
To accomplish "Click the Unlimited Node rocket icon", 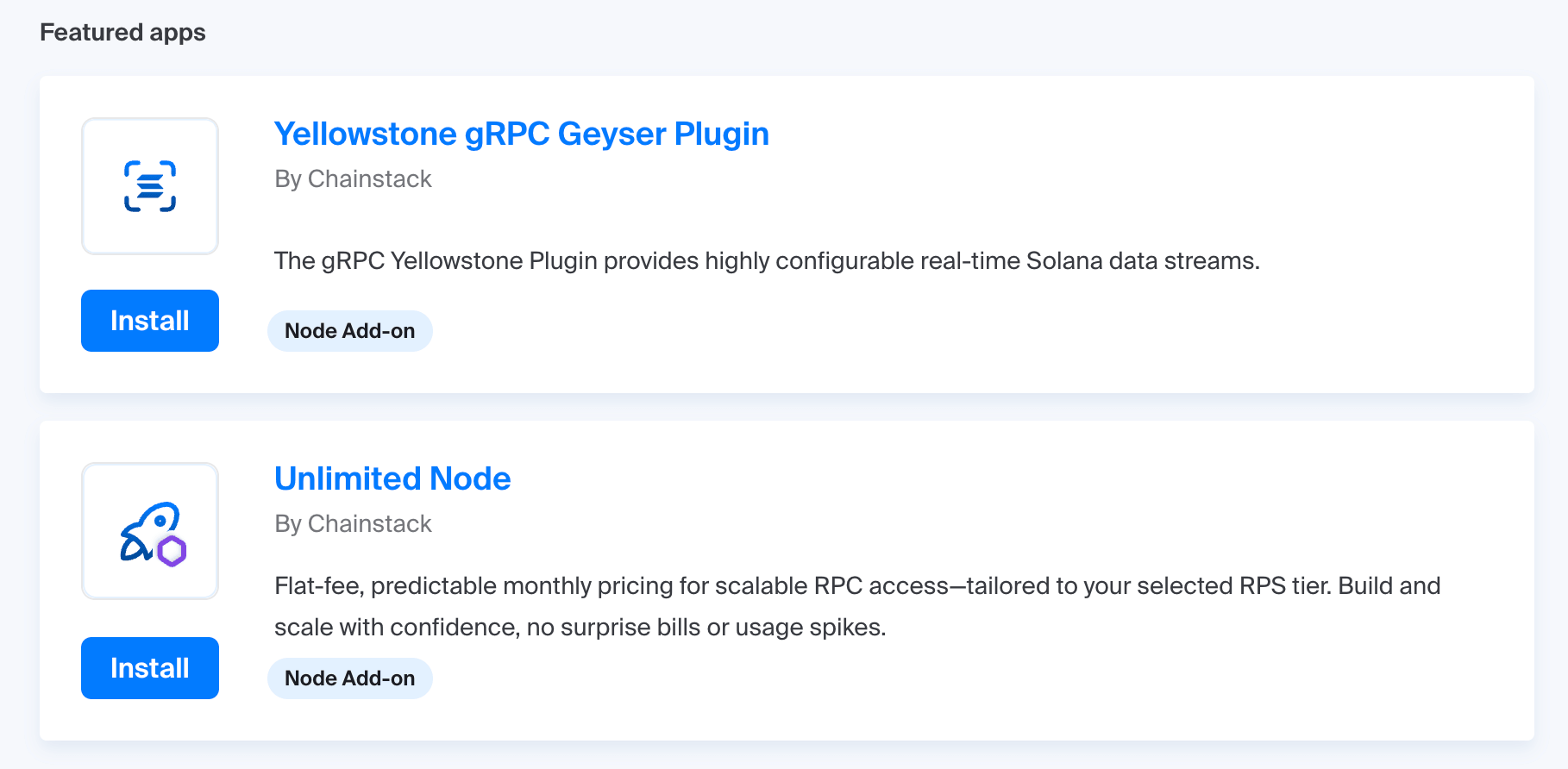I will (148, 529).
